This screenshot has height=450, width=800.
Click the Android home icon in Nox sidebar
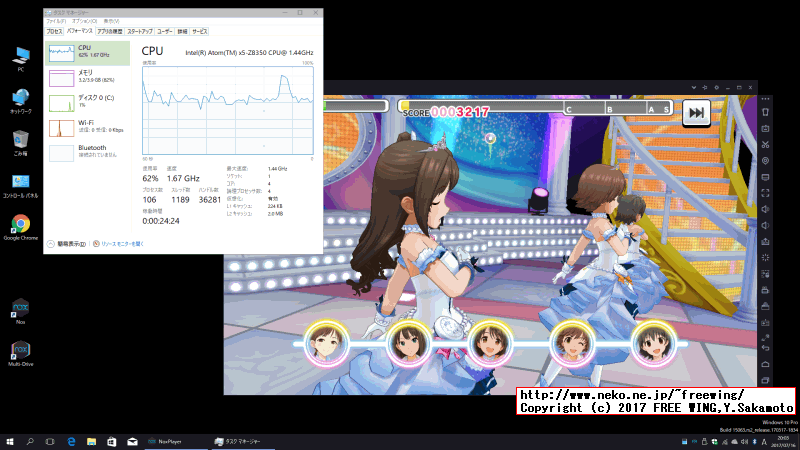point(765,364)
